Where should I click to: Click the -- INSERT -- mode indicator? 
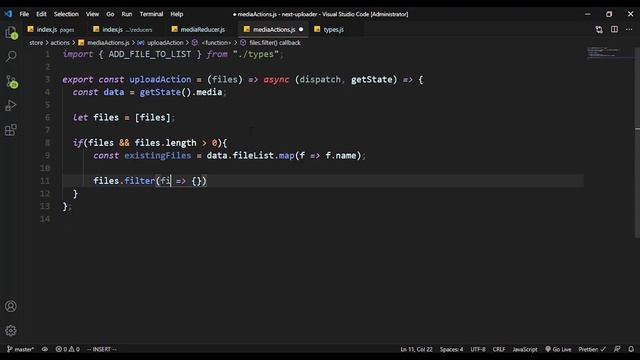(x=102, y=349)
